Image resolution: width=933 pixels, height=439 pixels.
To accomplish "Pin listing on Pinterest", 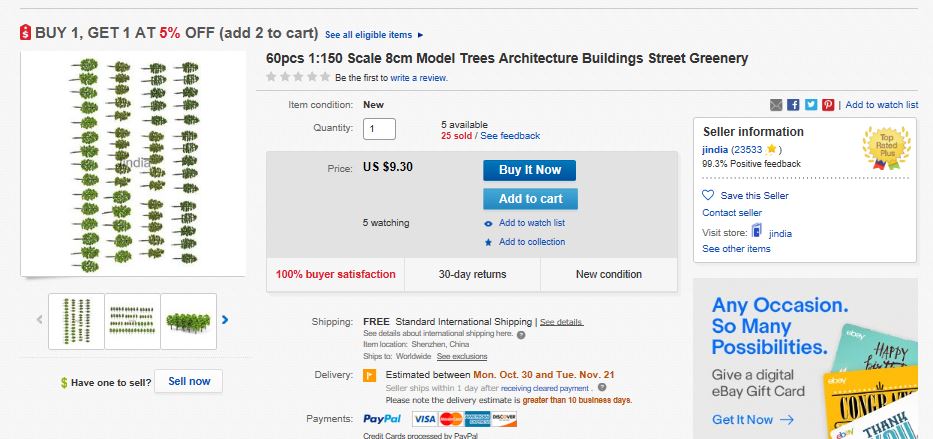I will tap(827, 105).
